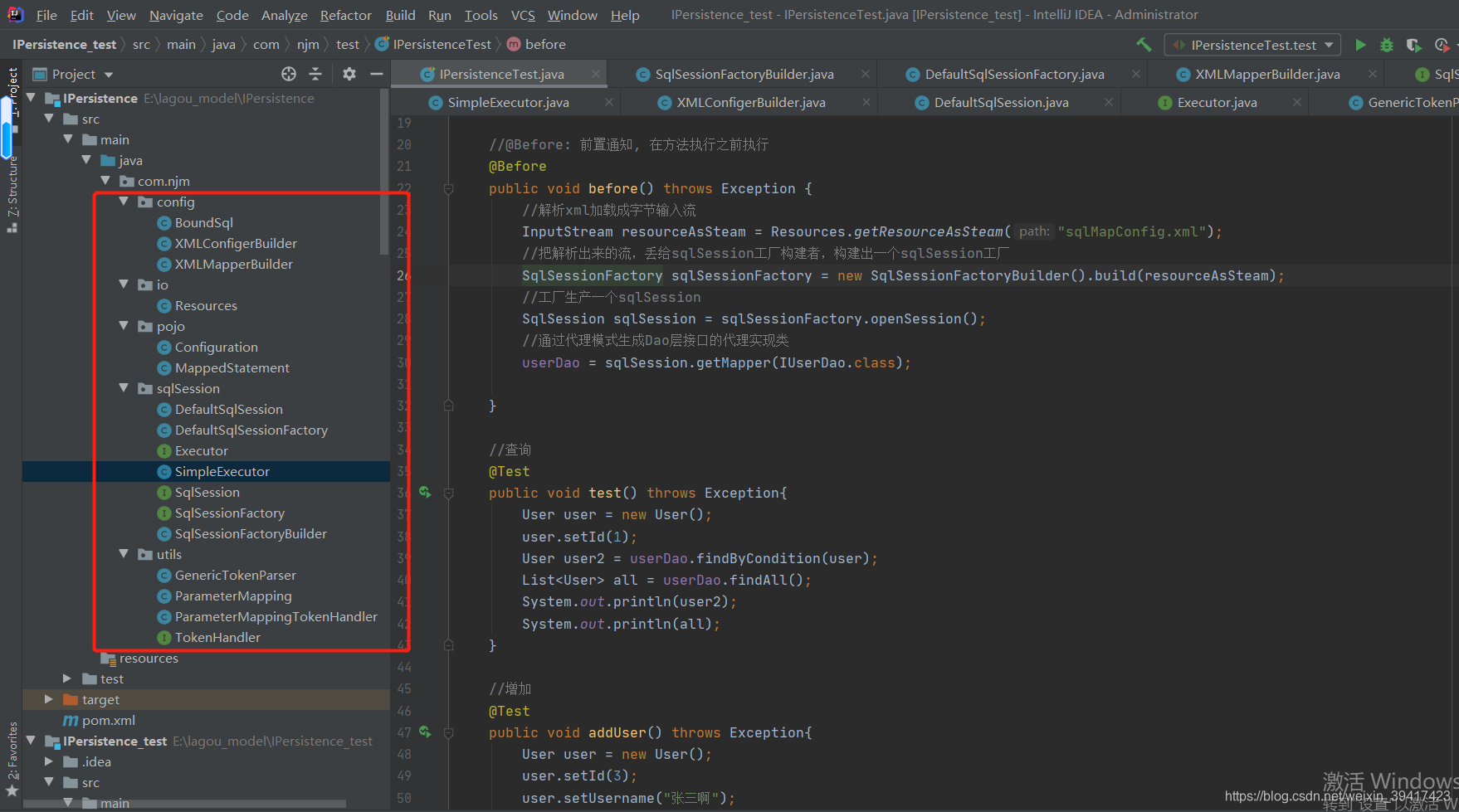
Task: Select SqlSessionFactoryBuilder class in tree
Action: (250, 533)
